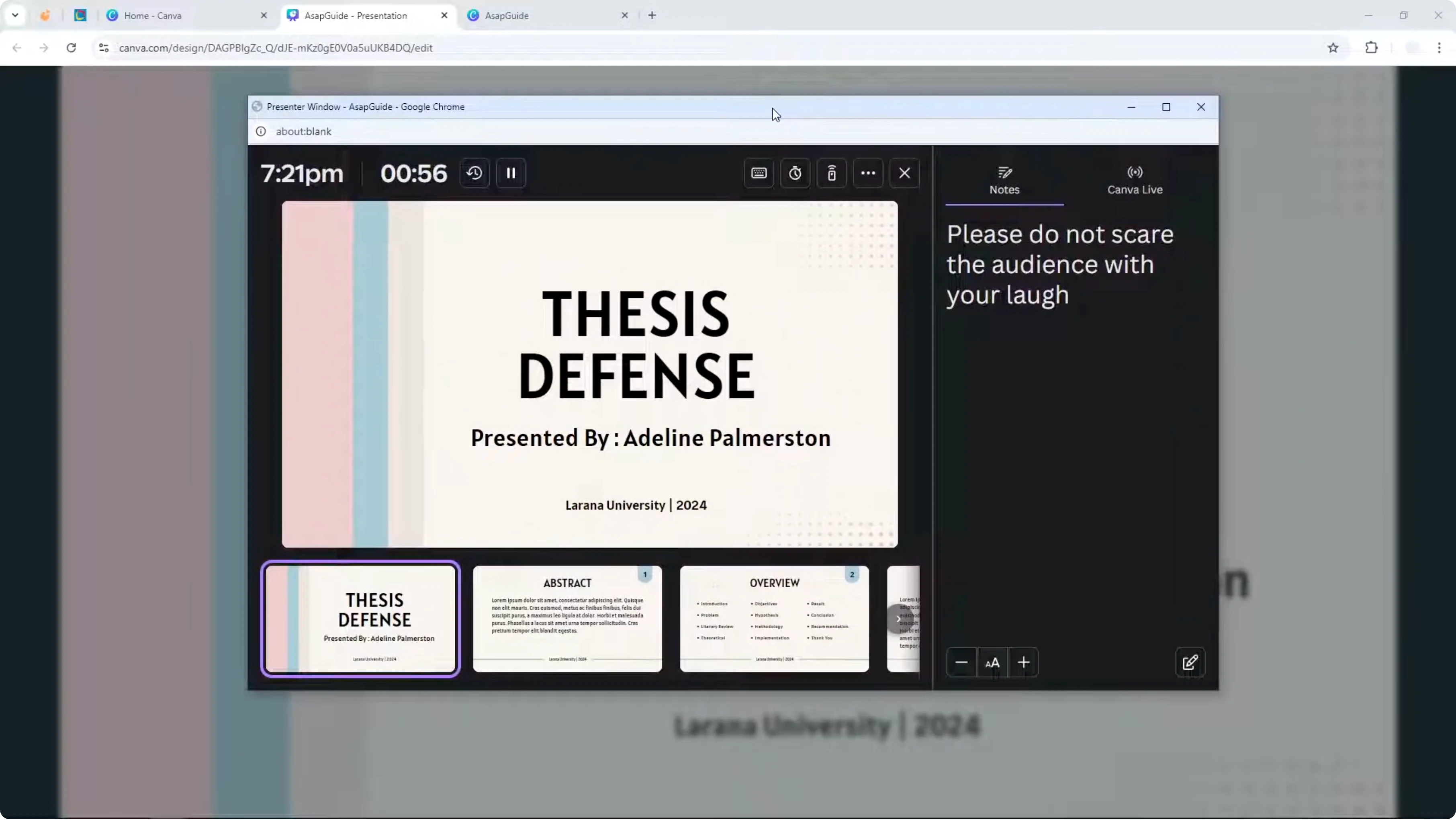Decrease the notes font size
Viewport: 1456px width, 820px height.
[x=961, y=662]
